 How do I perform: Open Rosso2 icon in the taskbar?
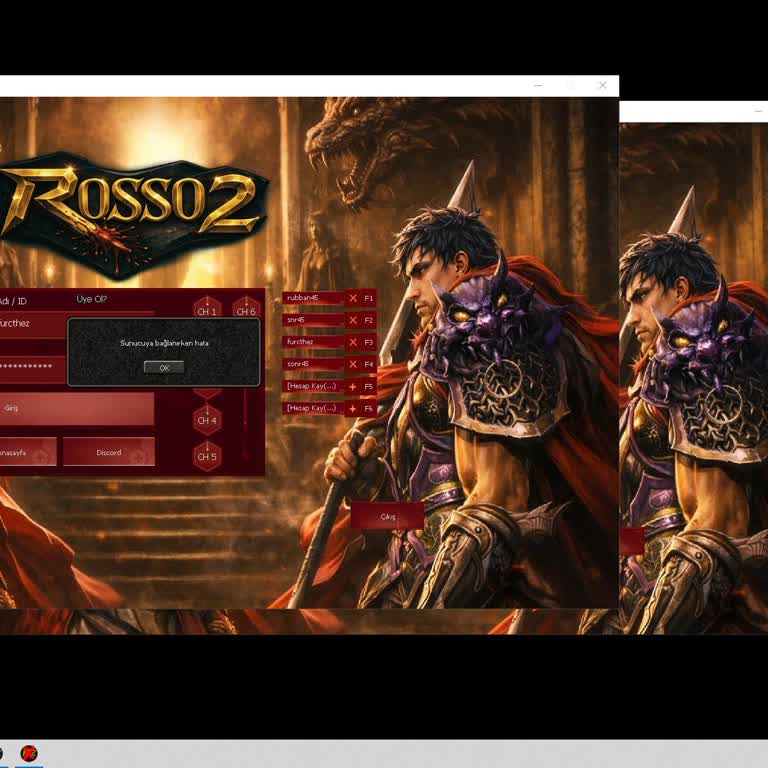coord(29,753)
